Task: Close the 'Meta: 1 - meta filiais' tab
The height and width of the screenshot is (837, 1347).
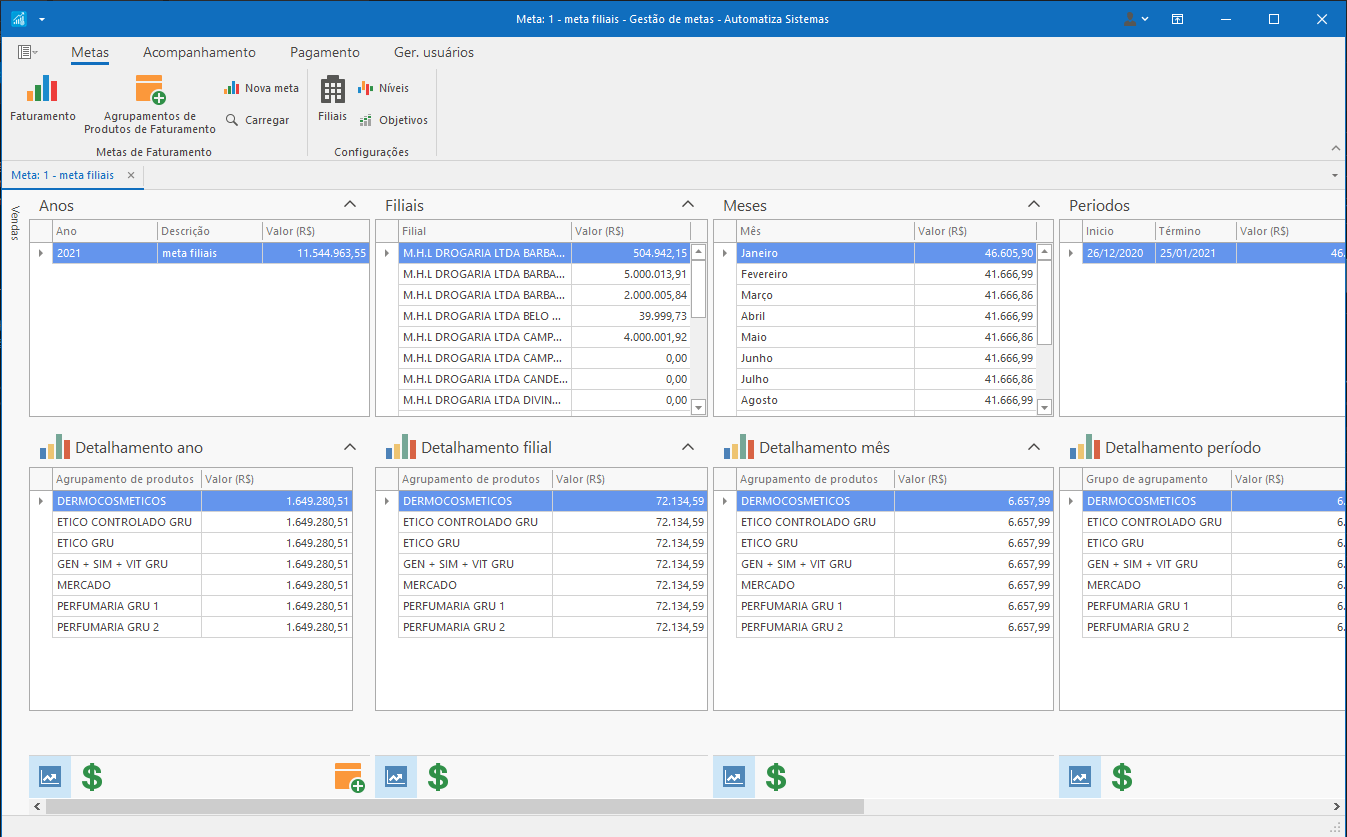Action: point(131,175)
